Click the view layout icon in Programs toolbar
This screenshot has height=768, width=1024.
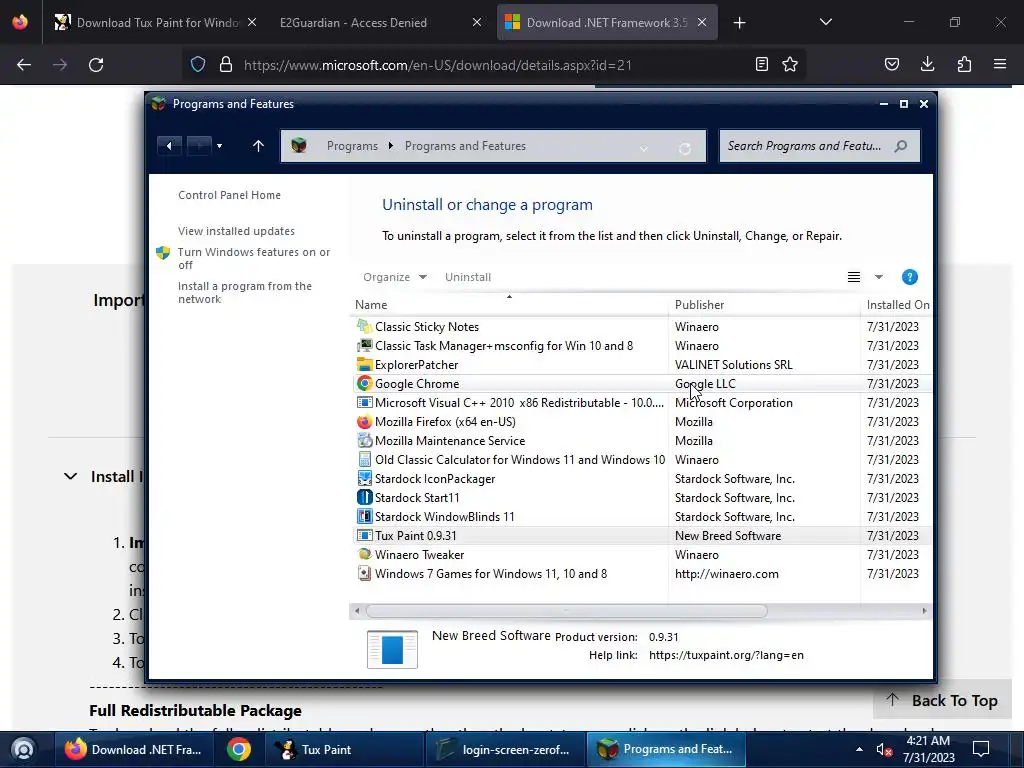point(854,277)
